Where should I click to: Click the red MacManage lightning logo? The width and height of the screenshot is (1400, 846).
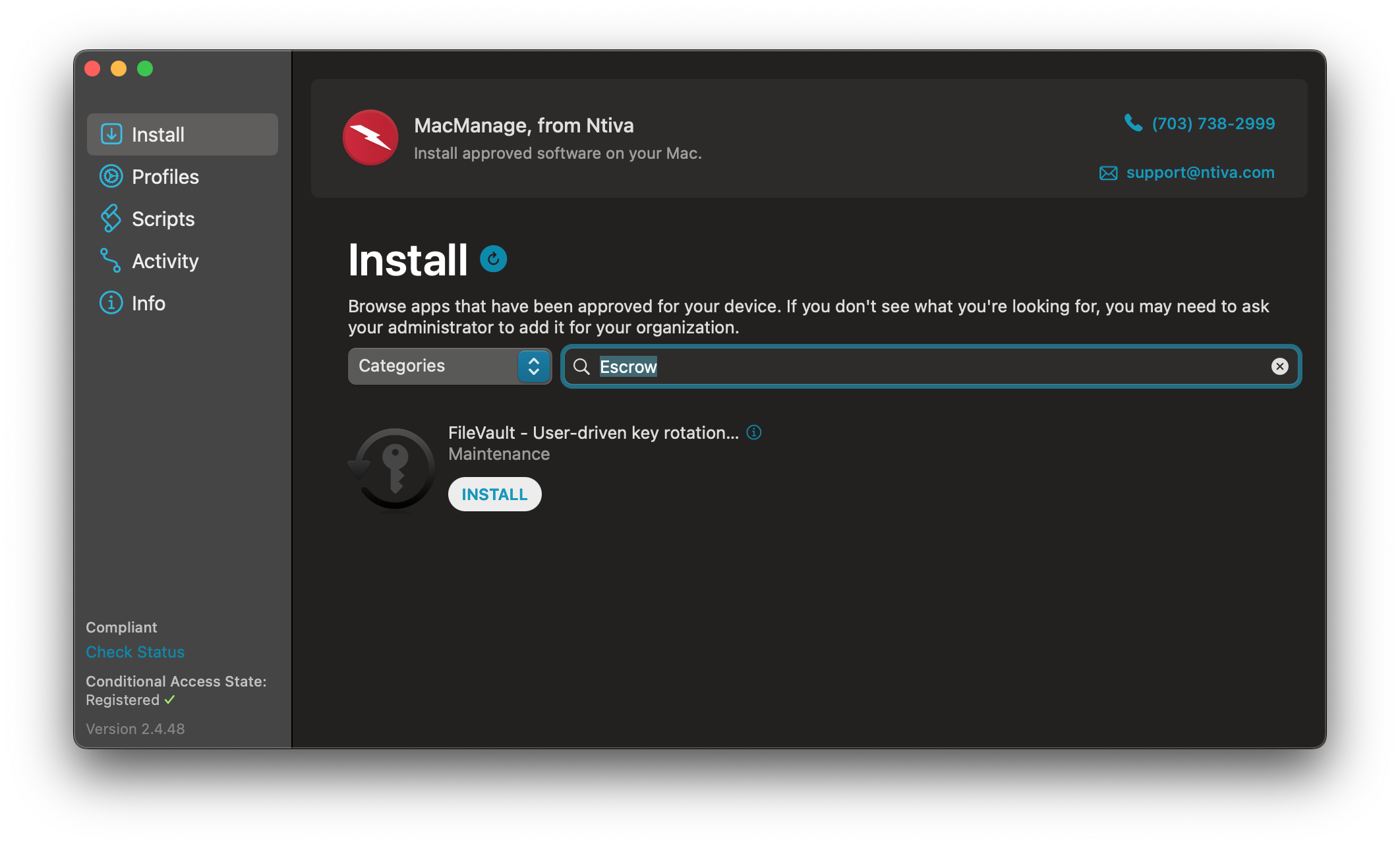click(370, 138)
